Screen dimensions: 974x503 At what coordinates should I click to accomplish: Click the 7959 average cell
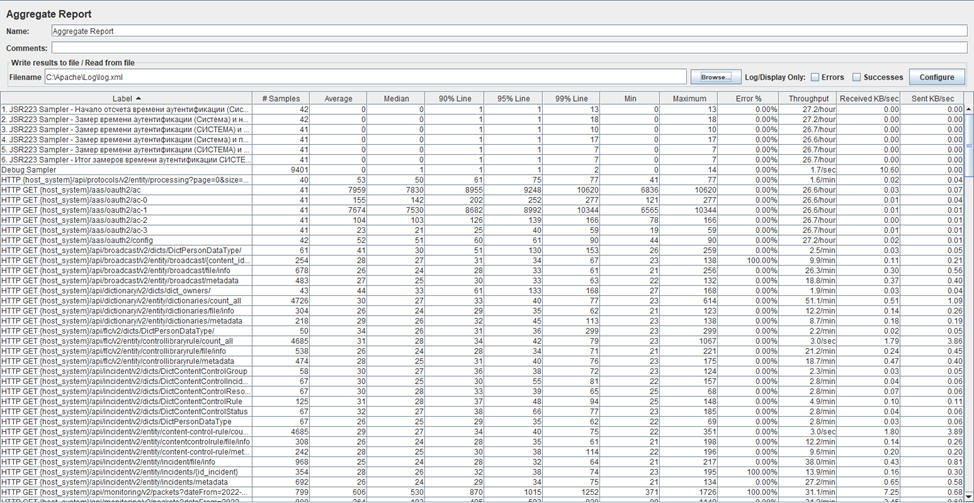click(x=338, y=189)
